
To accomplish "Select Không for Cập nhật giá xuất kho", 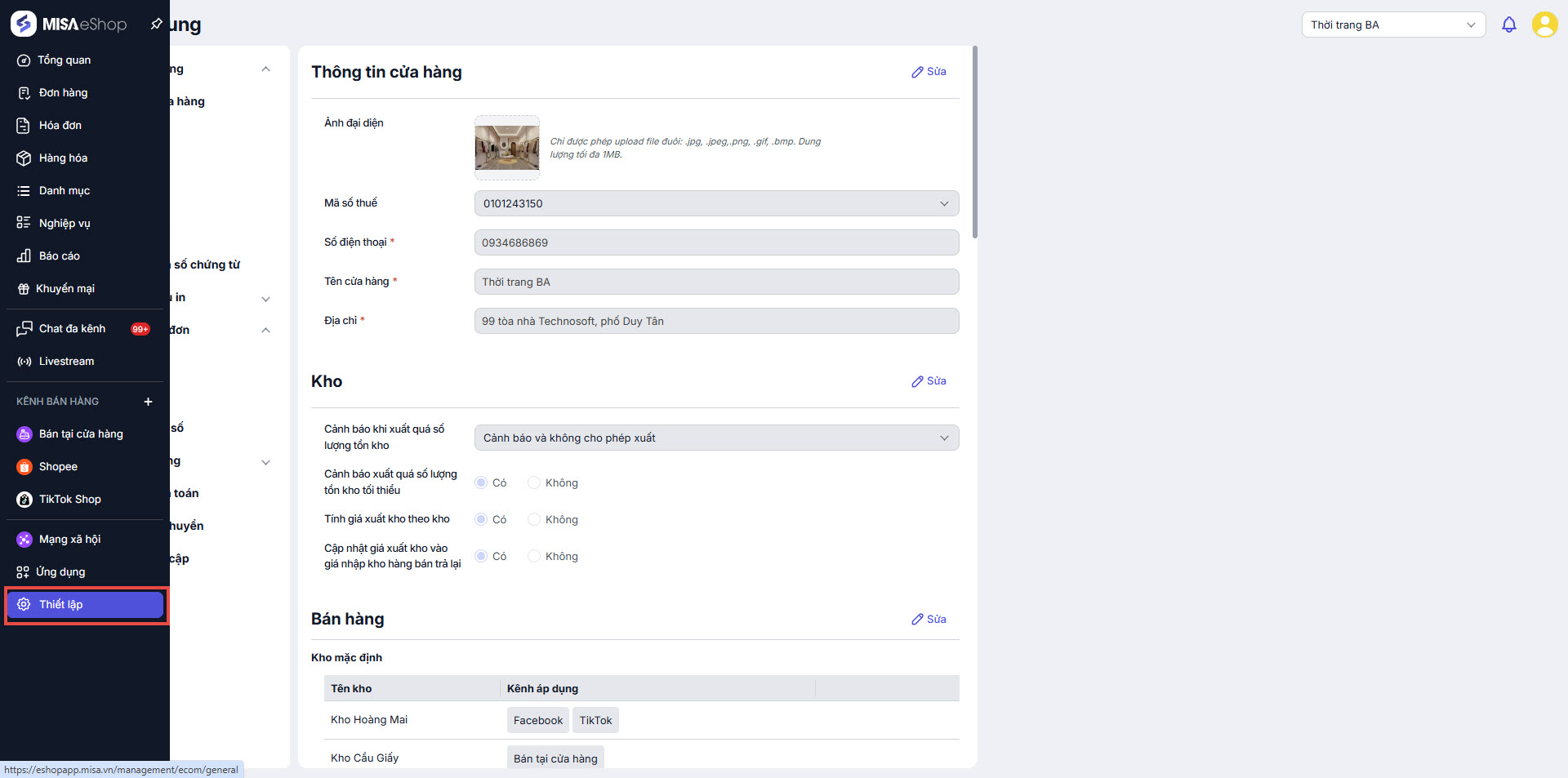I will (534, 557).
